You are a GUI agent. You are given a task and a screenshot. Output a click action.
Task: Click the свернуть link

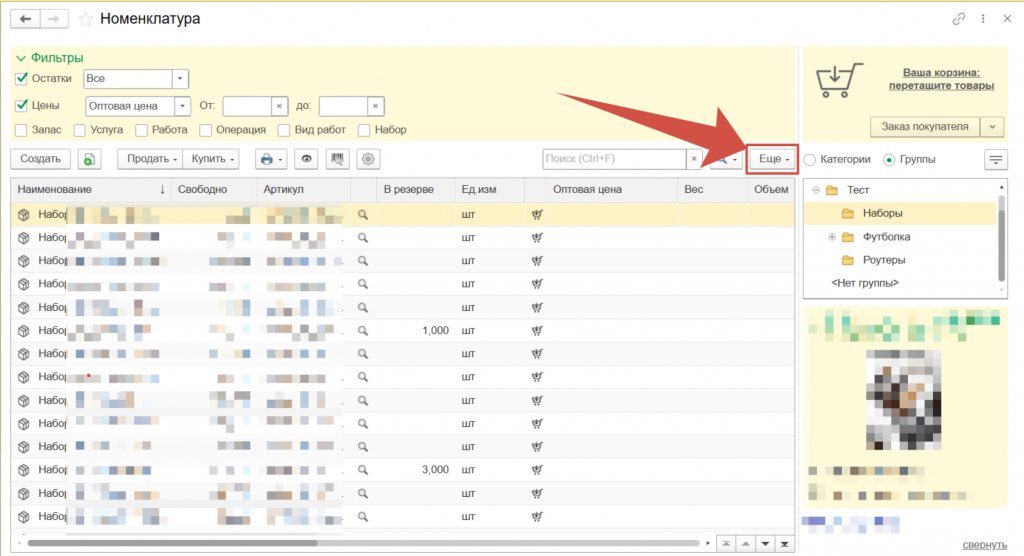[x=984, y=544]
